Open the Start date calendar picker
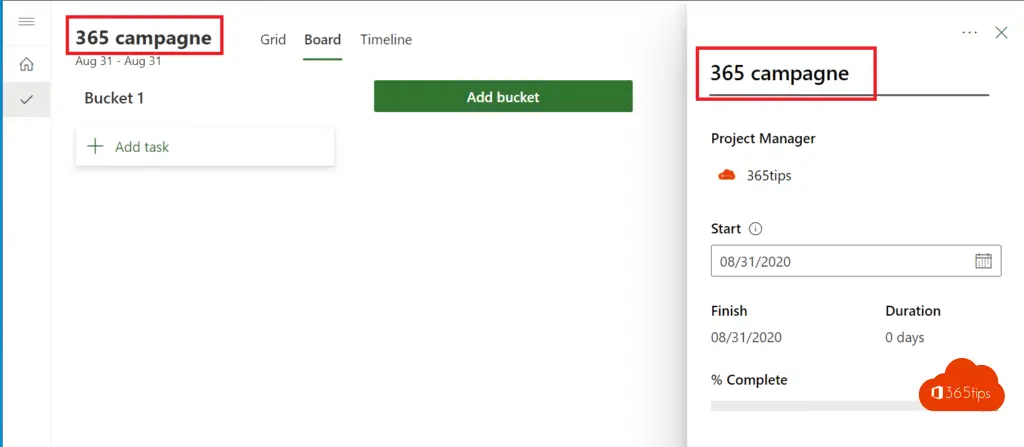Viewport: 1024px width, 447px height. tap(983, 261)
